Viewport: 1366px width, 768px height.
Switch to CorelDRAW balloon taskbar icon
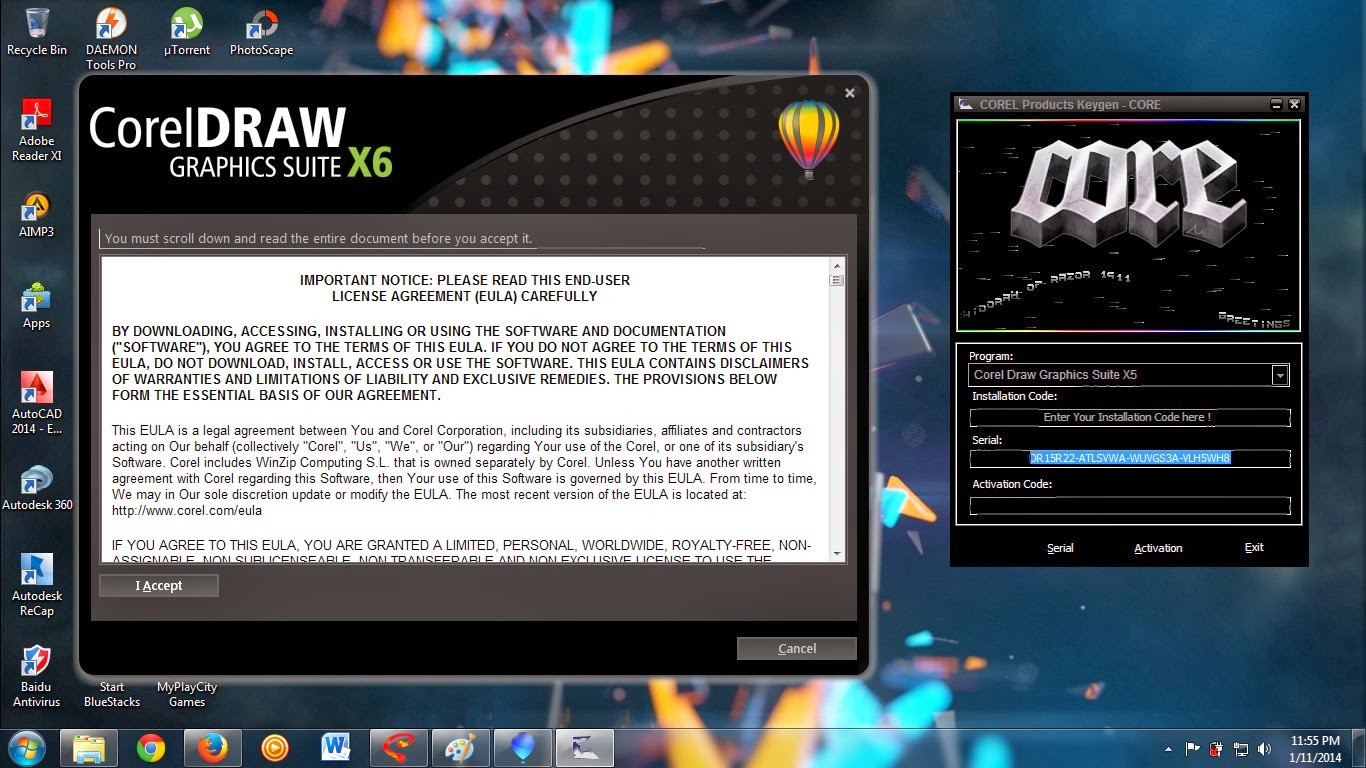point(523,748)
